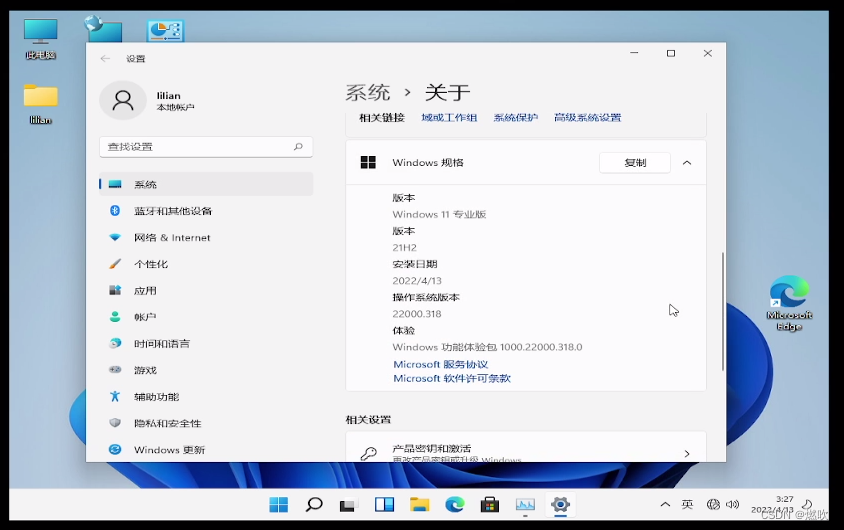This screenshot has width=844, height=530.
Task: Click the Settings gear on taskbar
Action: click(x=560, y=505)
